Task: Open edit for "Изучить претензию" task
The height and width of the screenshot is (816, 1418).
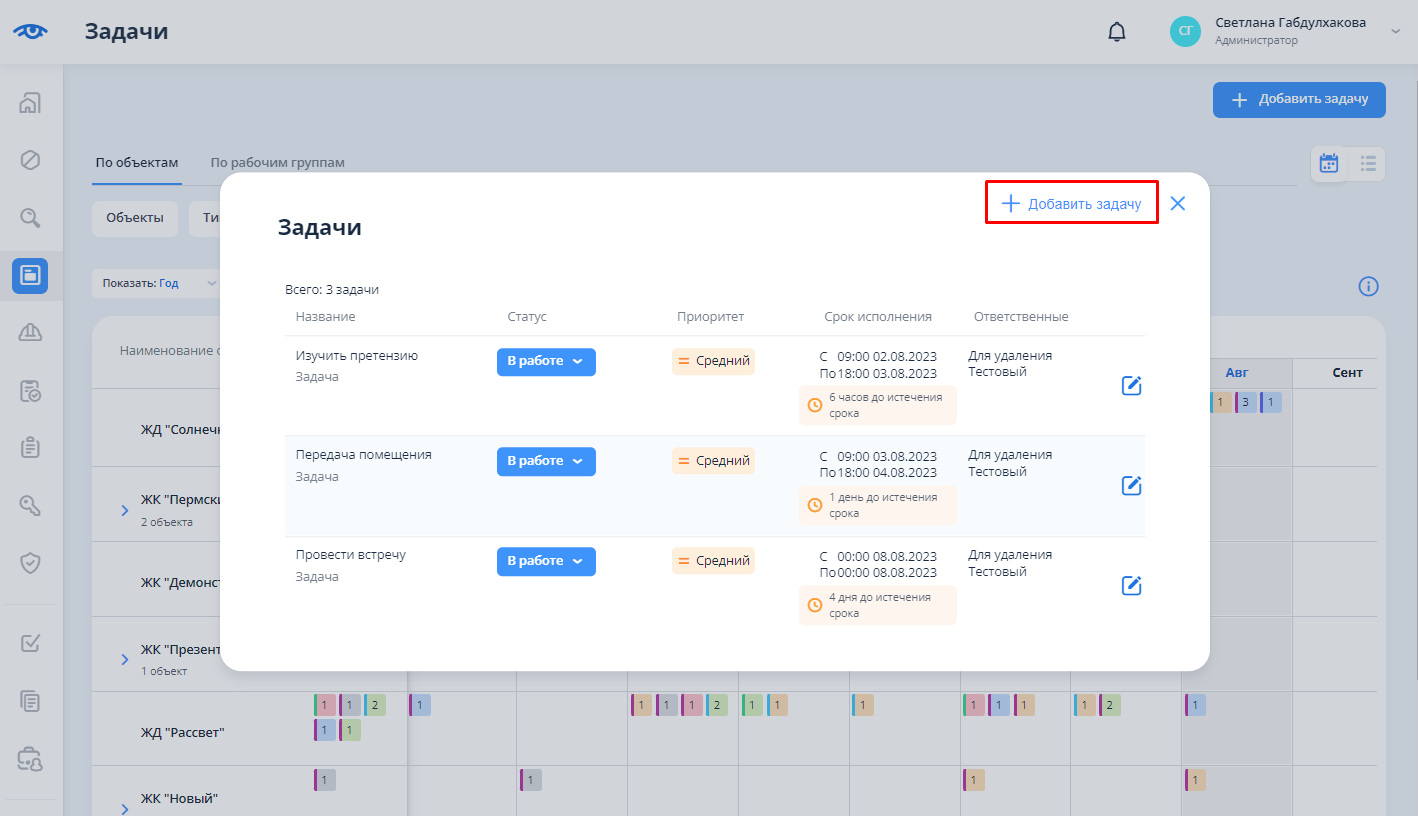Action: (x=1131, y=386)
